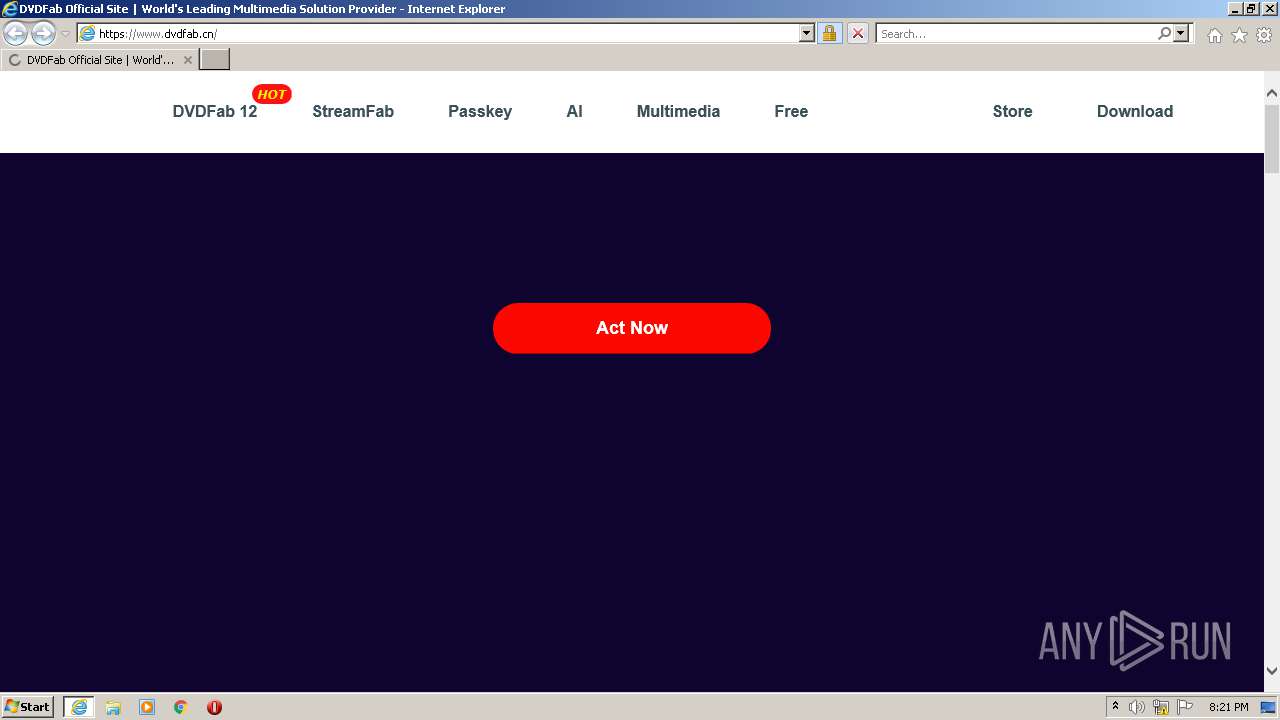Show hidden system tray icons arrow
Image resolution: width=1280 pixels, height=720 pixels.
coord(1116,707)
